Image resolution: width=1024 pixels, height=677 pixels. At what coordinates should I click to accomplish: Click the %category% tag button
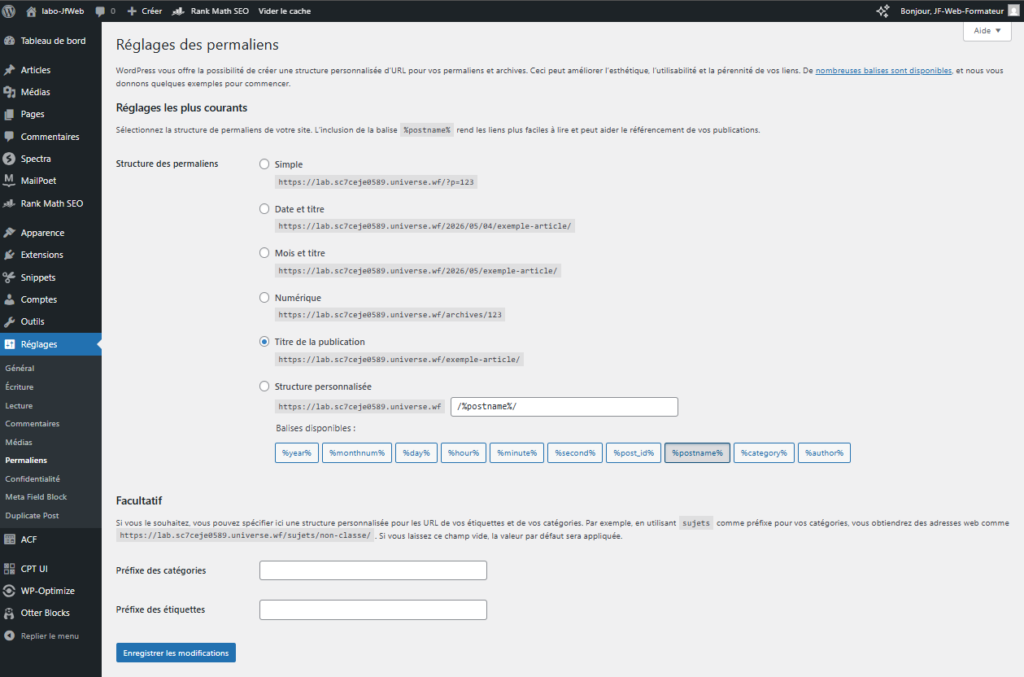763,453
